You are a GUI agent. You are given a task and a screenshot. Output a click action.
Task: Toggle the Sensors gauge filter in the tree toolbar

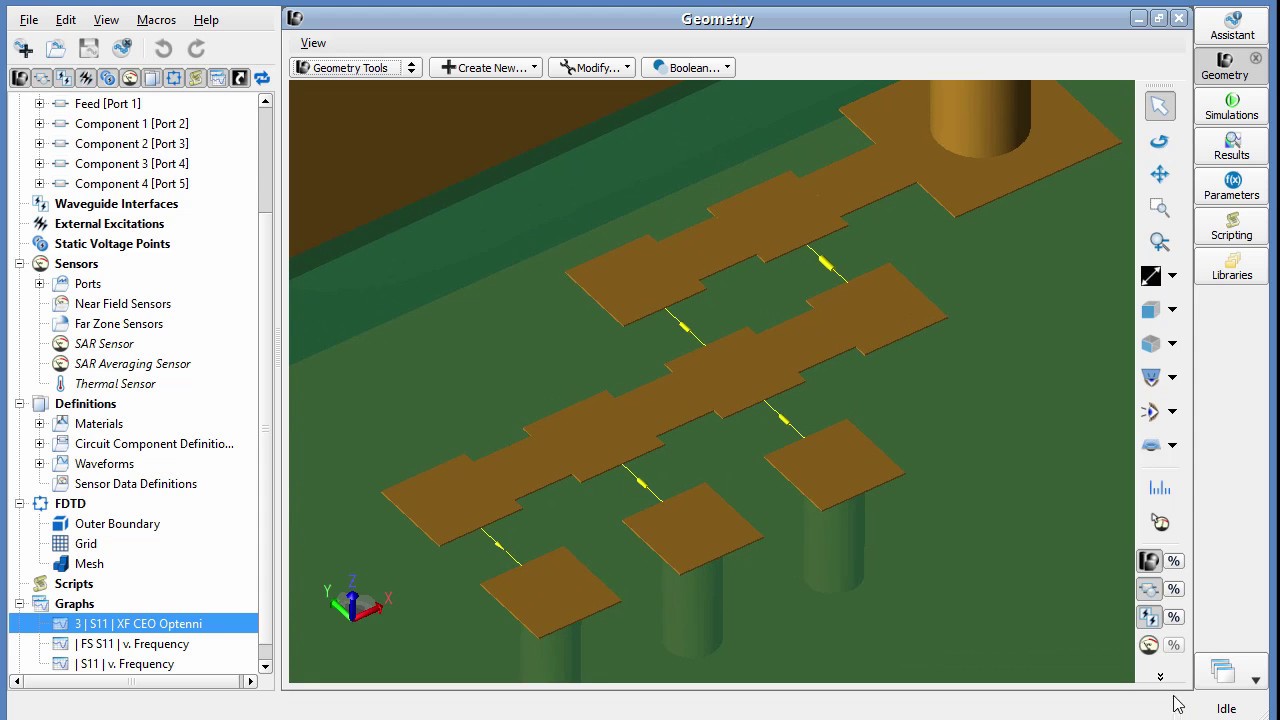tap(130, 78)
